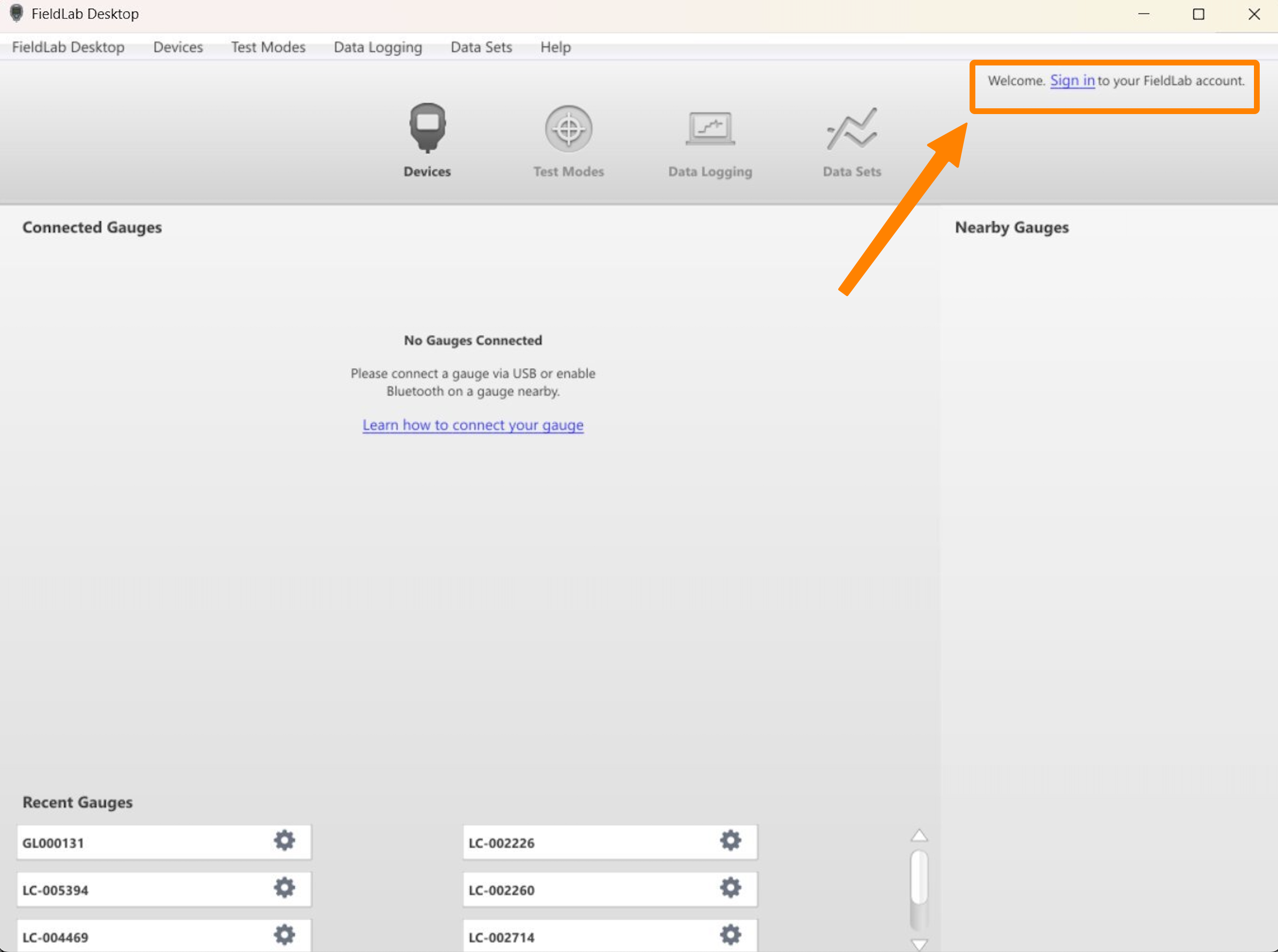Close the FieldLab Desktop window

pyautogui.click(x=1254, y=14)
